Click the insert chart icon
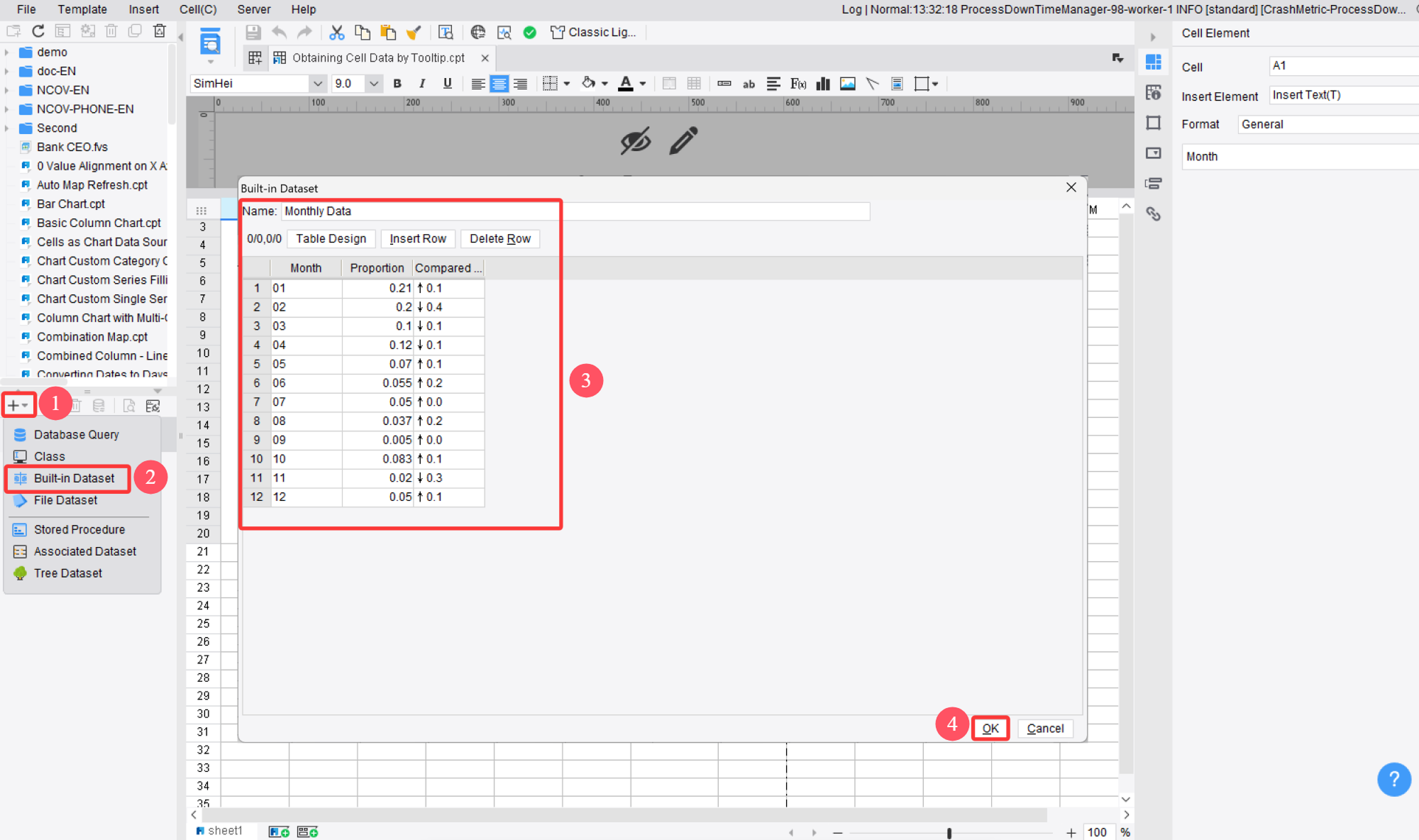1419x840 pixels. tap(823, 84)
